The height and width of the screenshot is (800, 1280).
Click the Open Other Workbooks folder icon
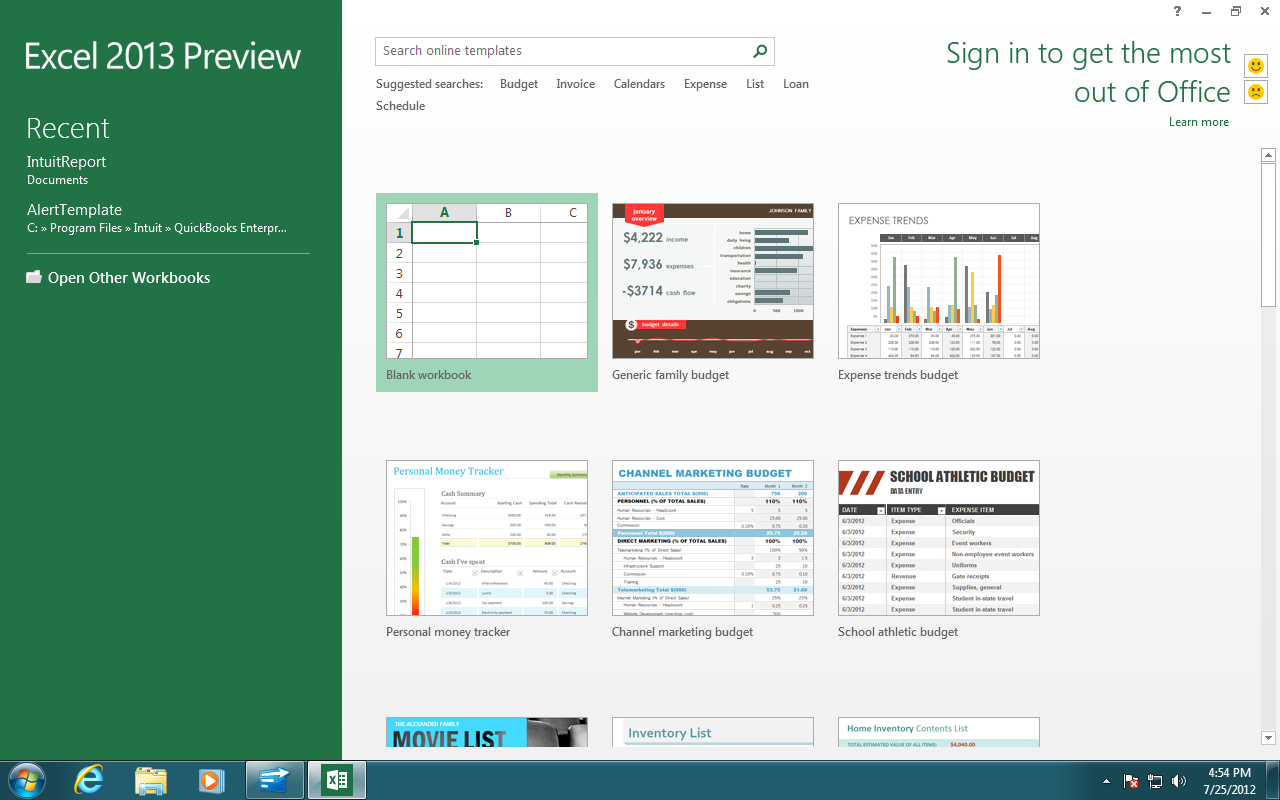click(34, 278)
